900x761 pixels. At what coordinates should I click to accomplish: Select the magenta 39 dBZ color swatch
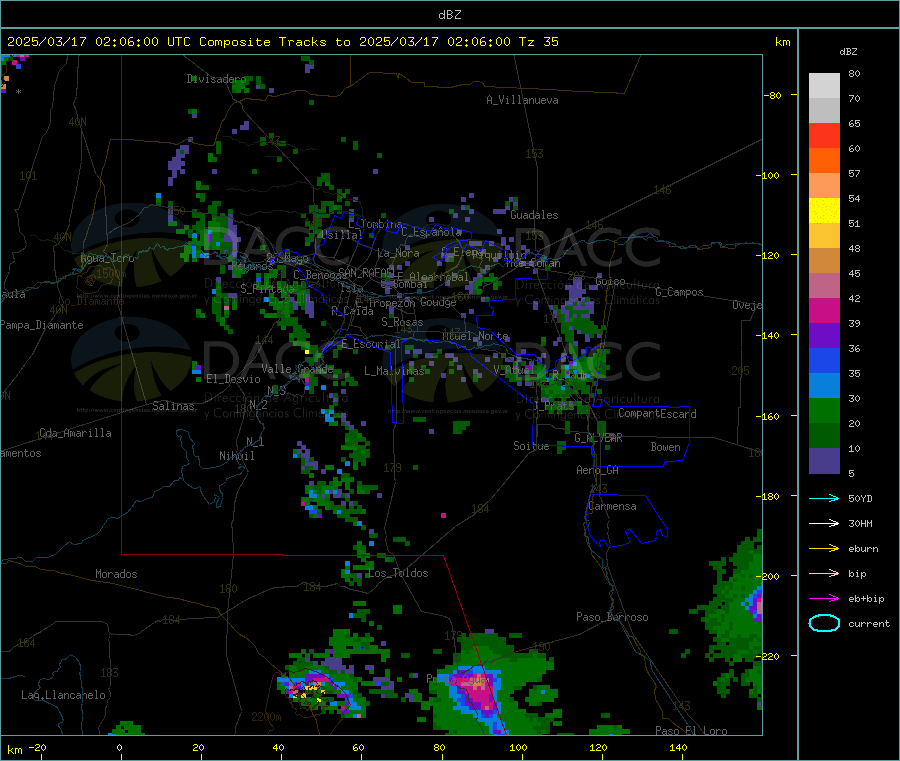pyautogui.click(x=824, y=310)
